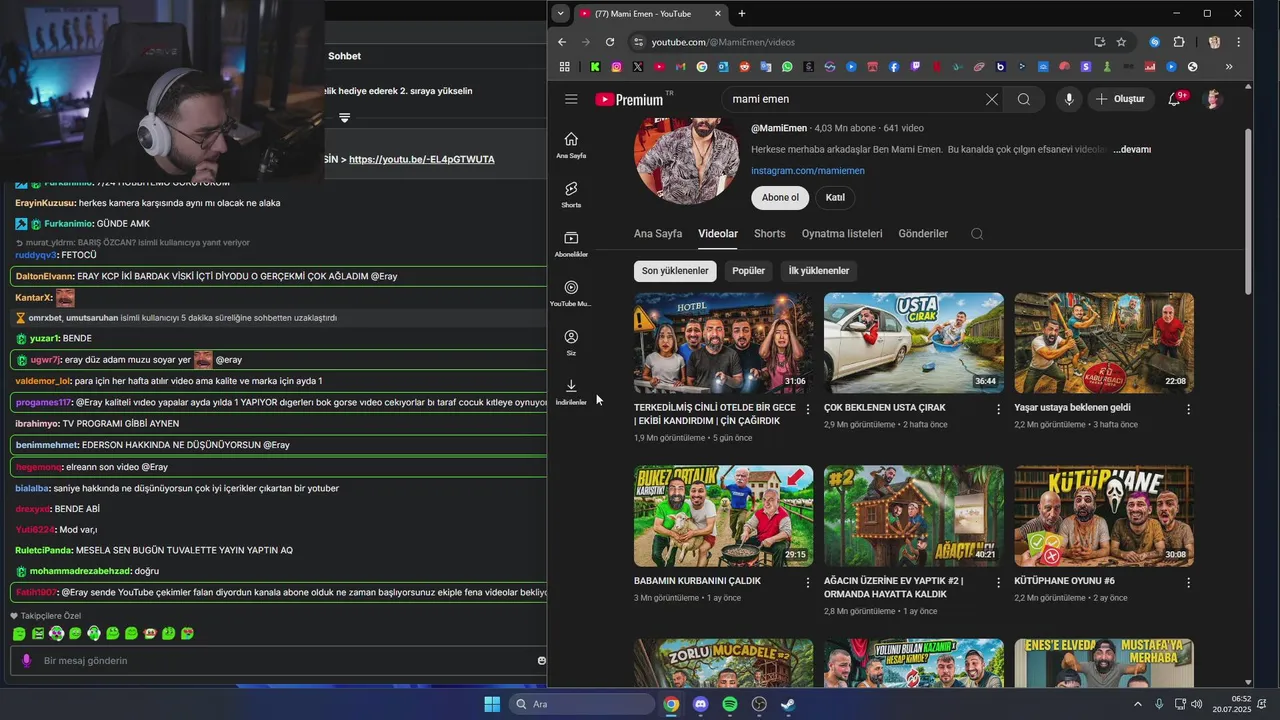Image resolution: width=1280 pixels, height=720 pixels.
Task: Open Discord from the Windows taskbar
Action: [x=700, y=704]
